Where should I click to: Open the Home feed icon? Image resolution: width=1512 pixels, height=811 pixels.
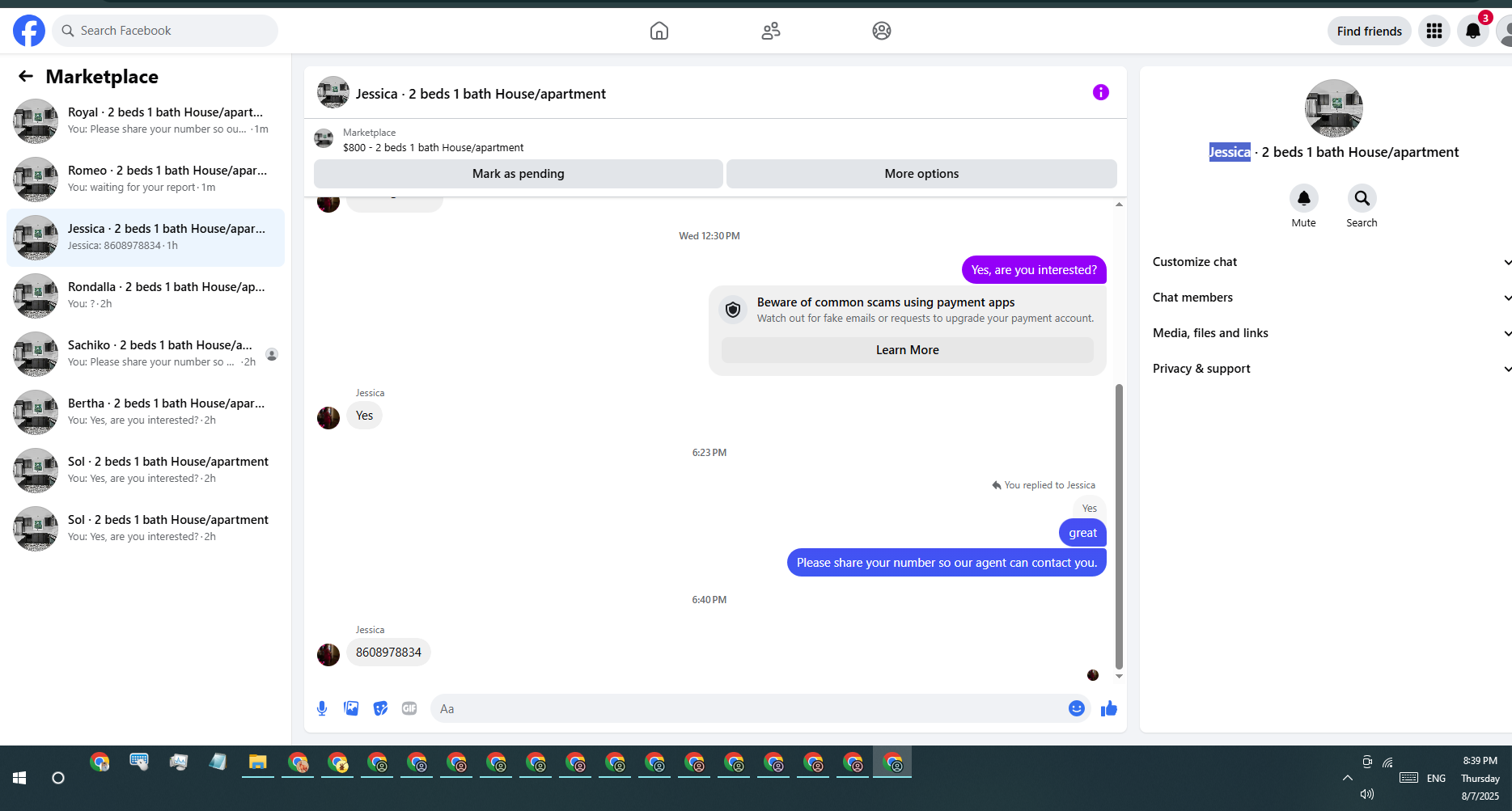[x=659, y=31]
